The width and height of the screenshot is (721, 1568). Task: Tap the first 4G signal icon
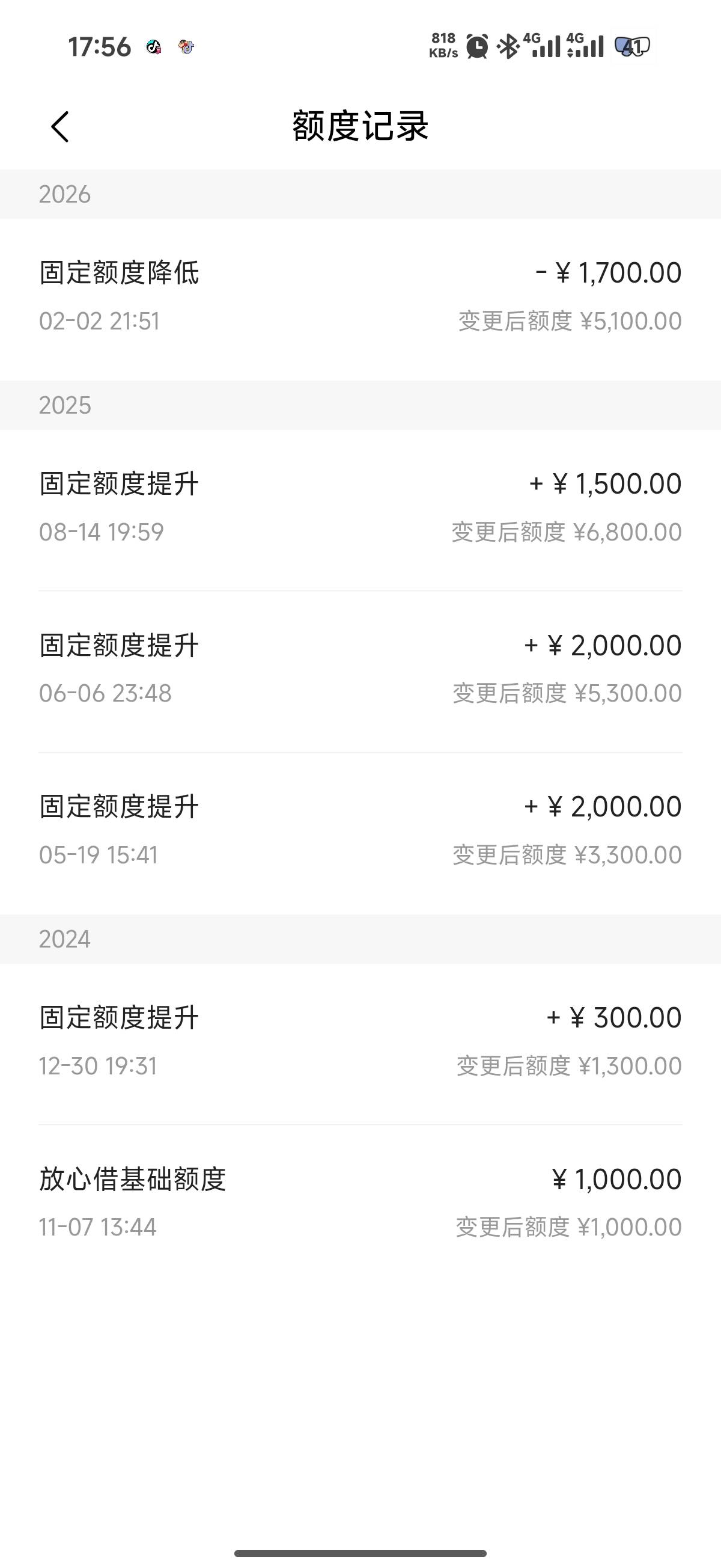[x=541, y=46]
